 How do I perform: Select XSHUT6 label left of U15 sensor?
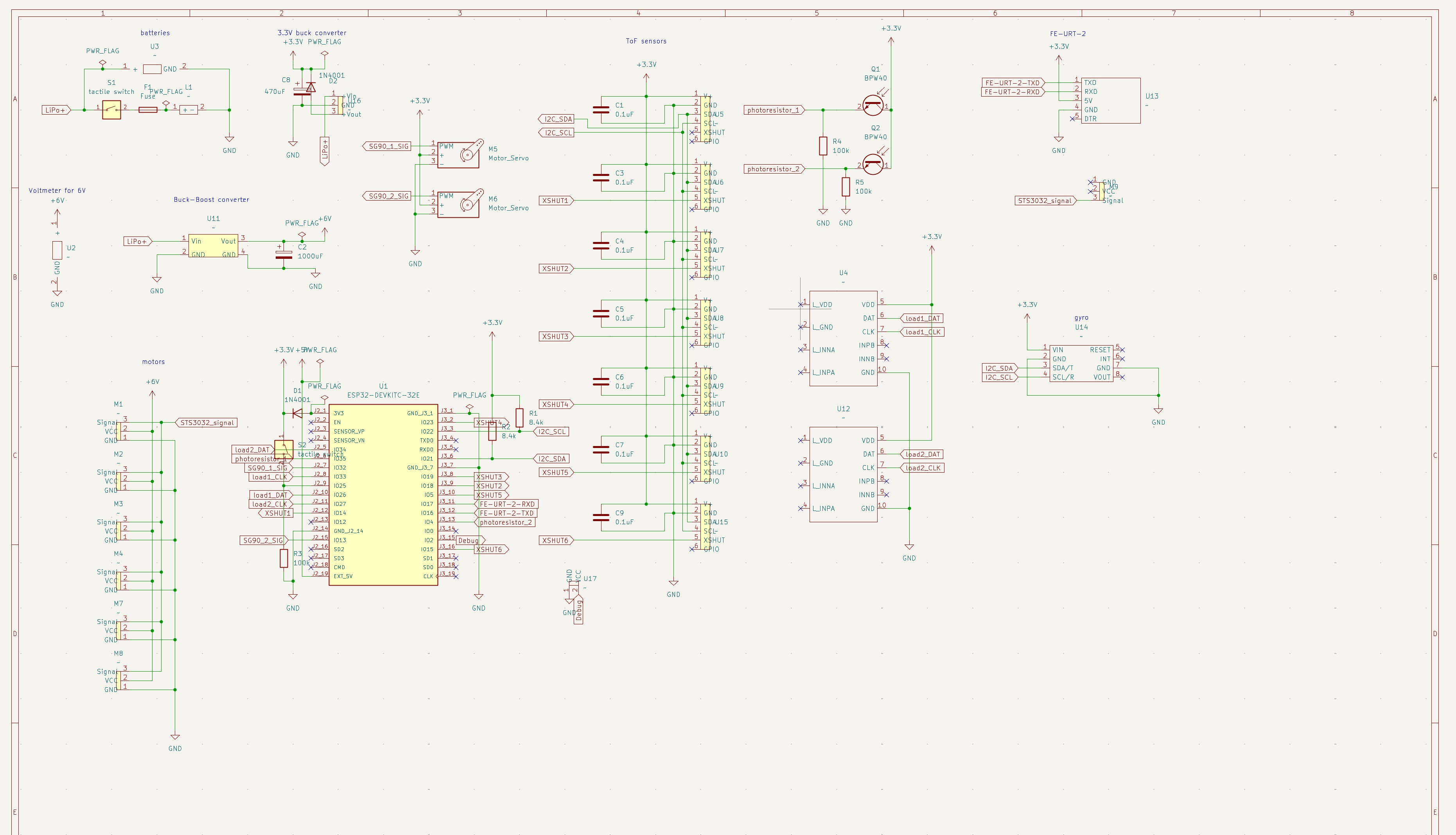556,540
